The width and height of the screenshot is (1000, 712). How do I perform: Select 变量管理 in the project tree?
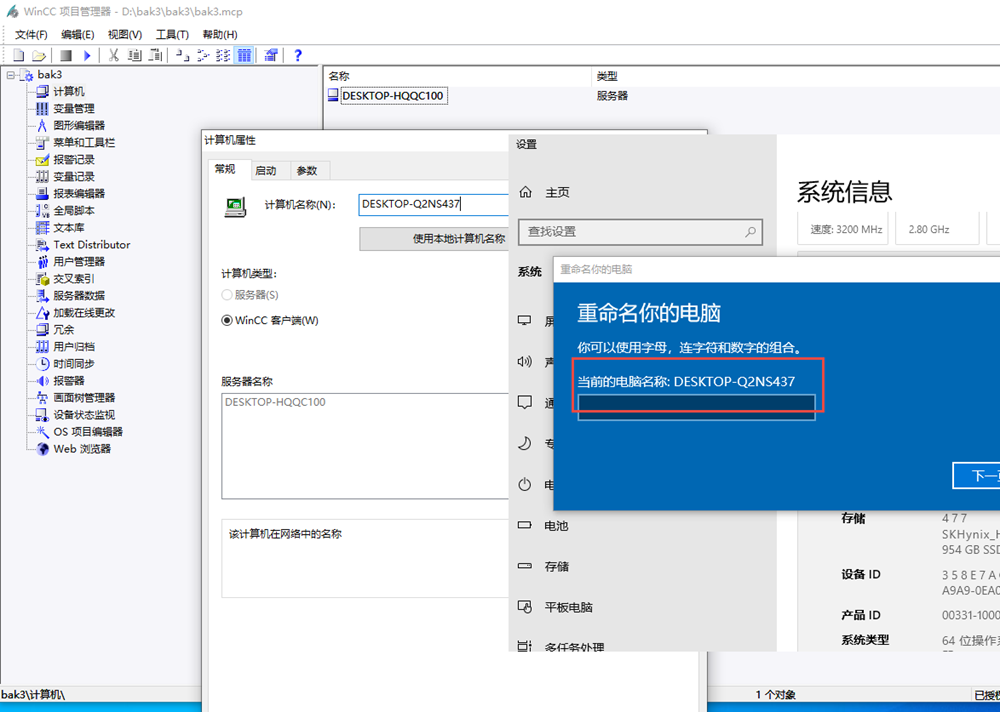pos(74,108)
